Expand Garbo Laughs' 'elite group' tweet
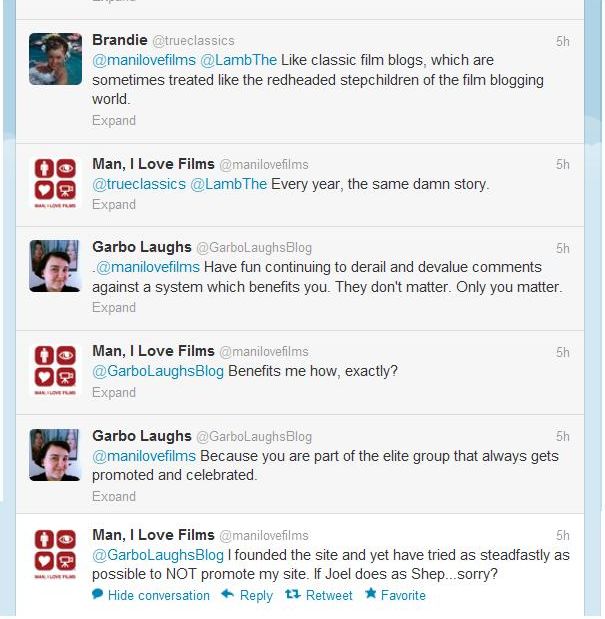Viewport: 605px width, 619px height. (114, 496)
